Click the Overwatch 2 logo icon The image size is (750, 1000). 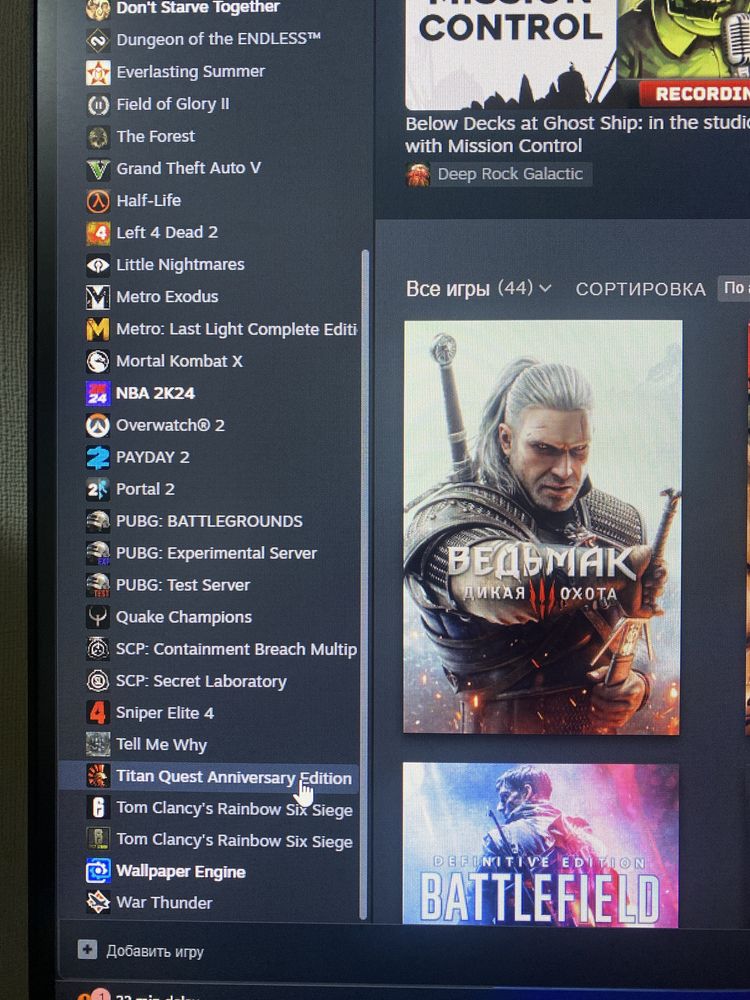(98, 425)
